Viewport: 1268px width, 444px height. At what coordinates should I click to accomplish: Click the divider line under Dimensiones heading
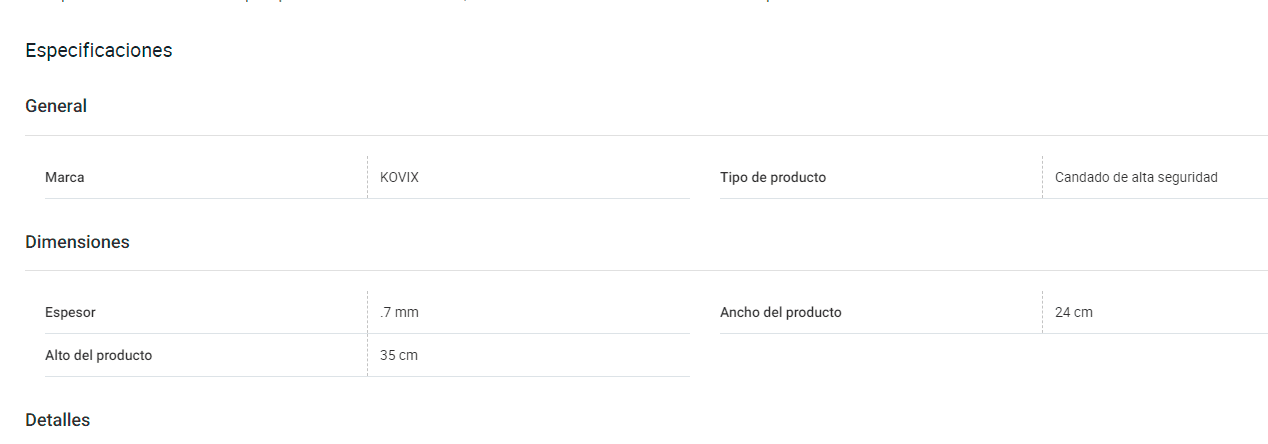point(646,270)
